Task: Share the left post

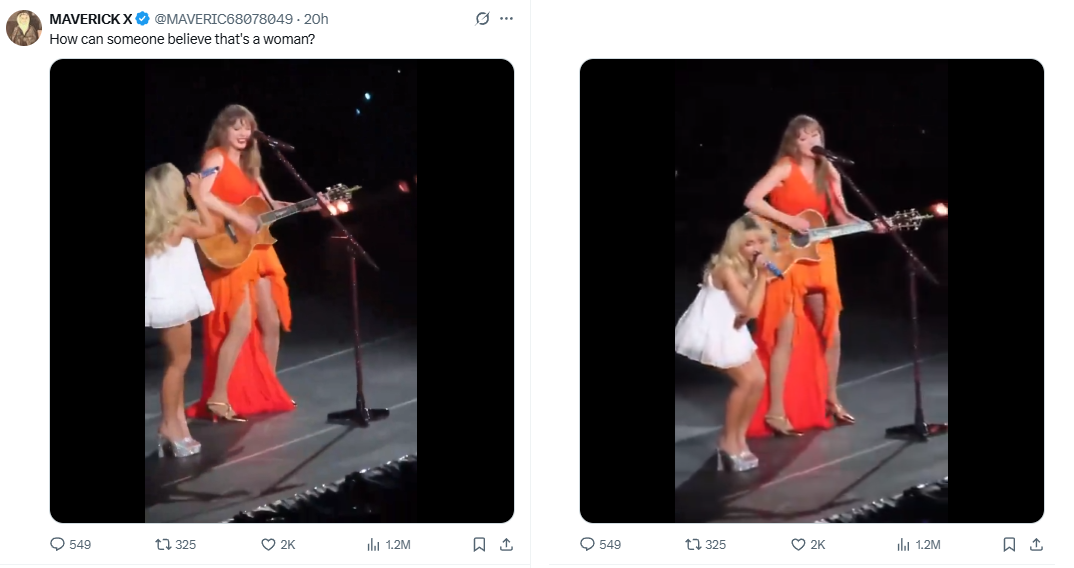Action: click(x=506, y=544)
